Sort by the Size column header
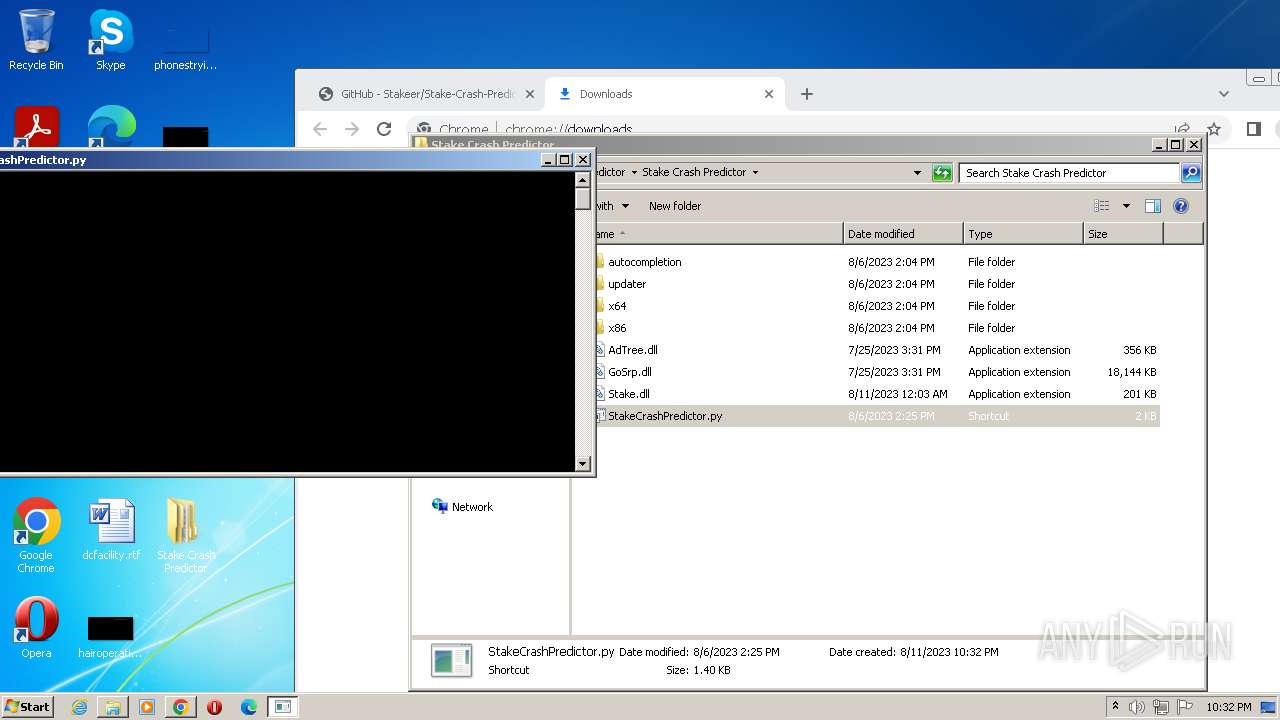1280x720 pixels. click(x=1123, y=234)
